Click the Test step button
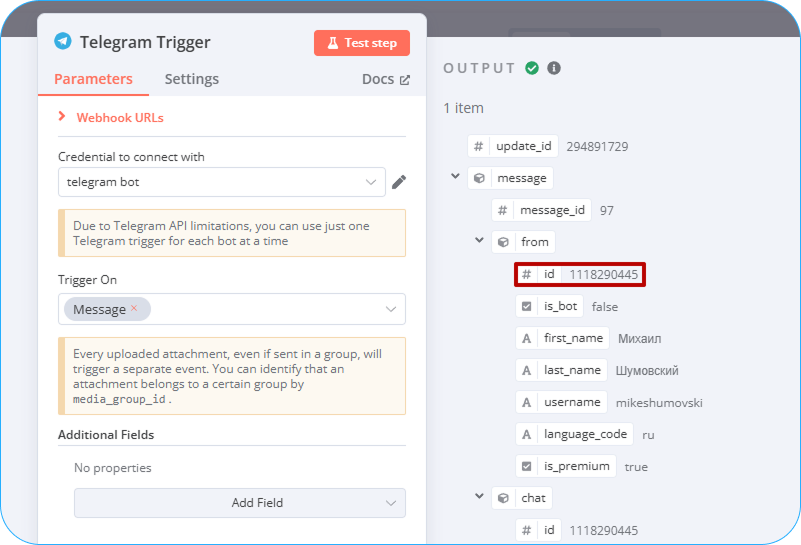The width and height of the screenshot is (801, 545). 362,43
